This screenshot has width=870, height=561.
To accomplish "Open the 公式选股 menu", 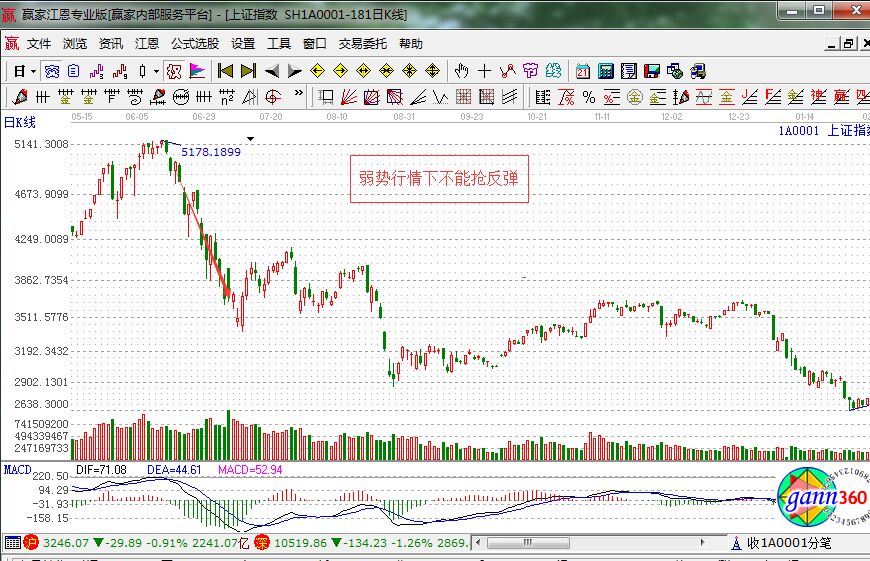I will 195,44.
